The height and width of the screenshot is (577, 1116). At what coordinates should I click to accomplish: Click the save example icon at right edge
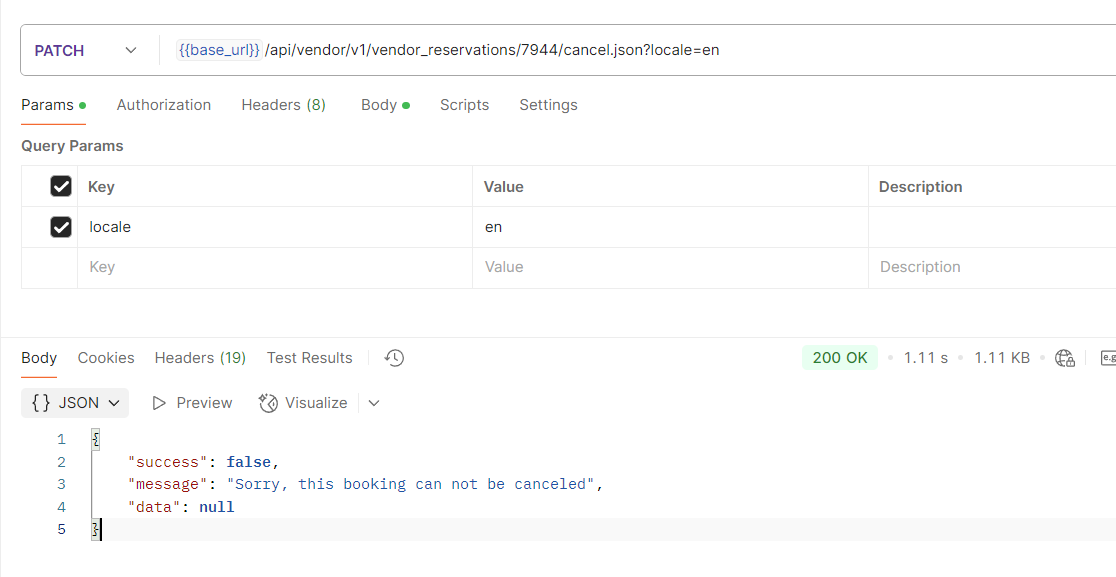(1107, 358)
